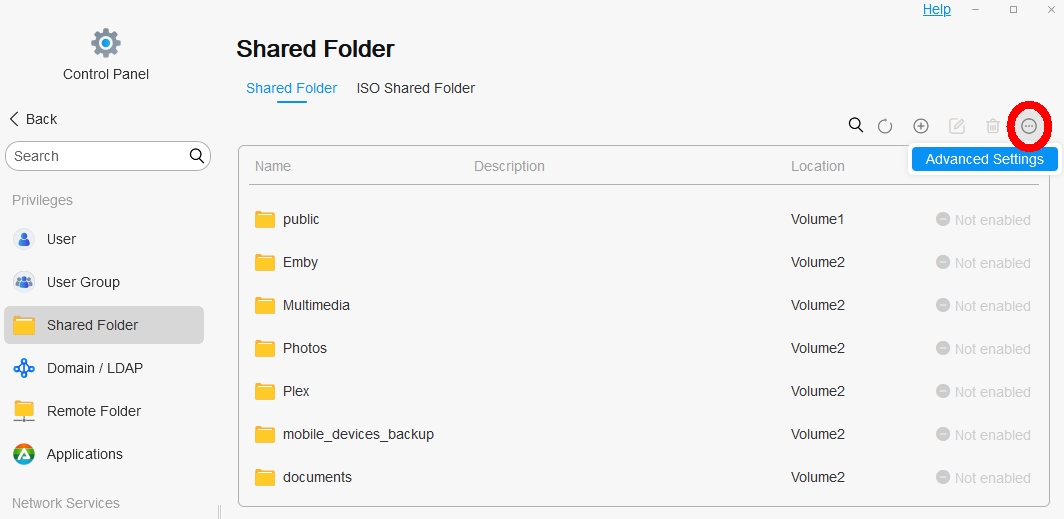The width and height of the screenshot is (1064, 519).
Task: Go Back using the chevron button
Action: [x=33, y=119]
